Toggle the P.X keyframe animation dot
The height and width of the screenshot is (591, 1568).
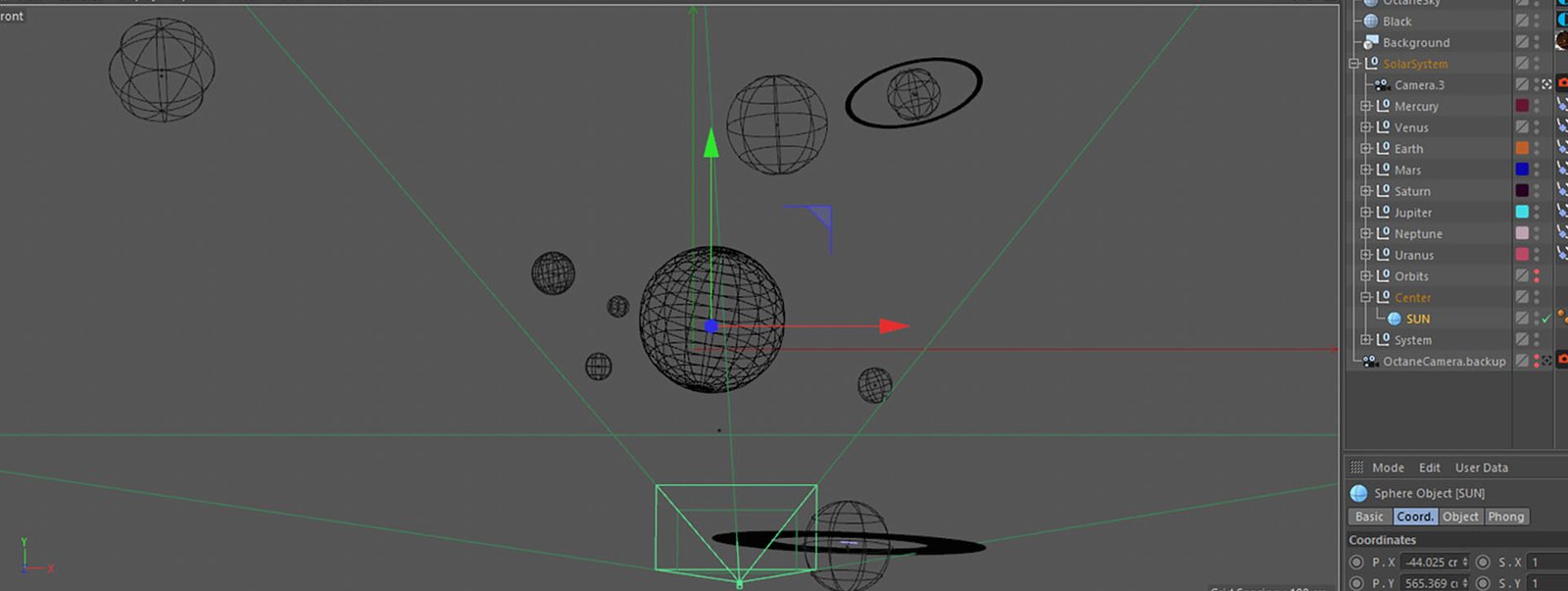pos(1356,563)
